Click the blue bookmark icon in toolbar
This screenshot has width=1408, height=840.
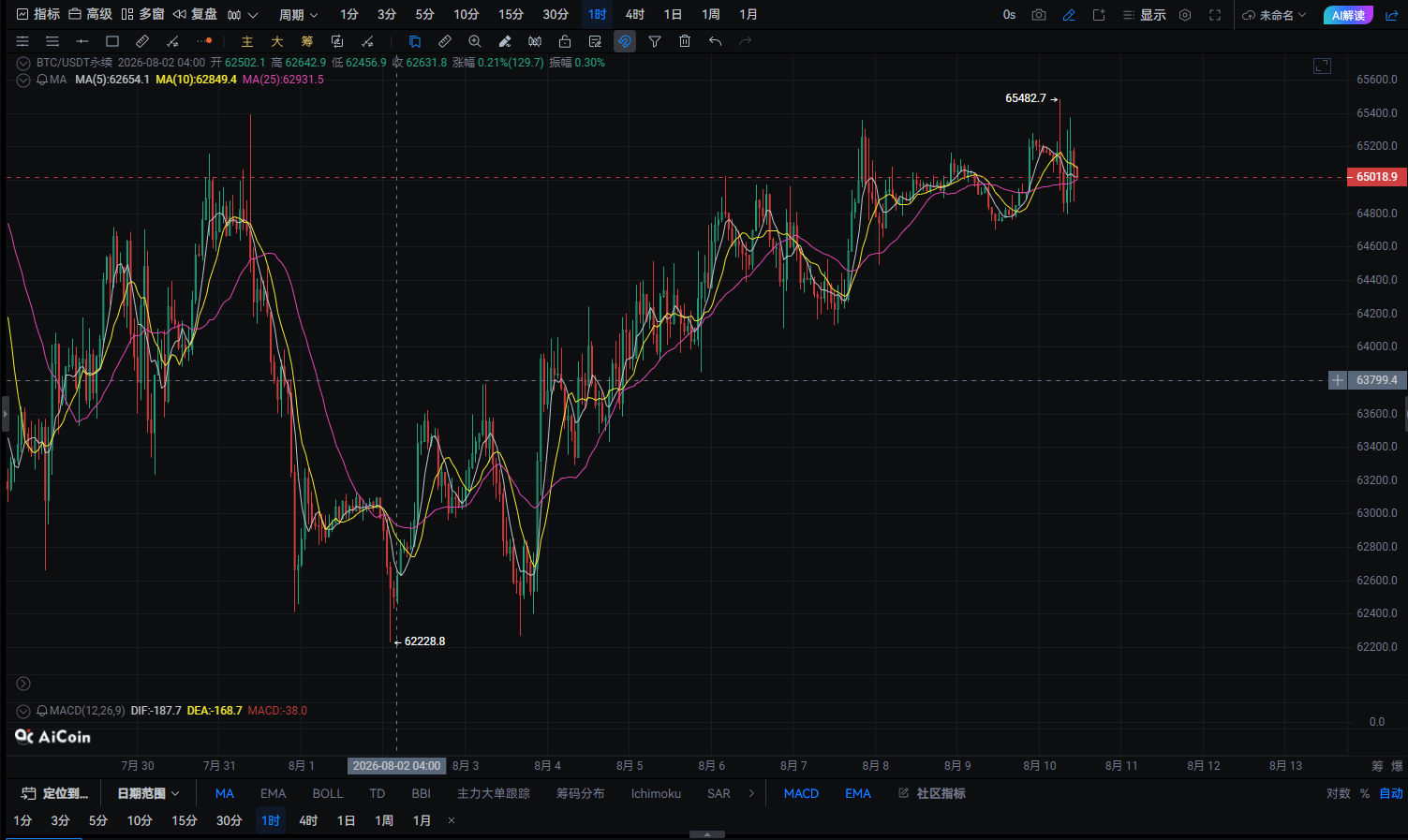[415, 41]
